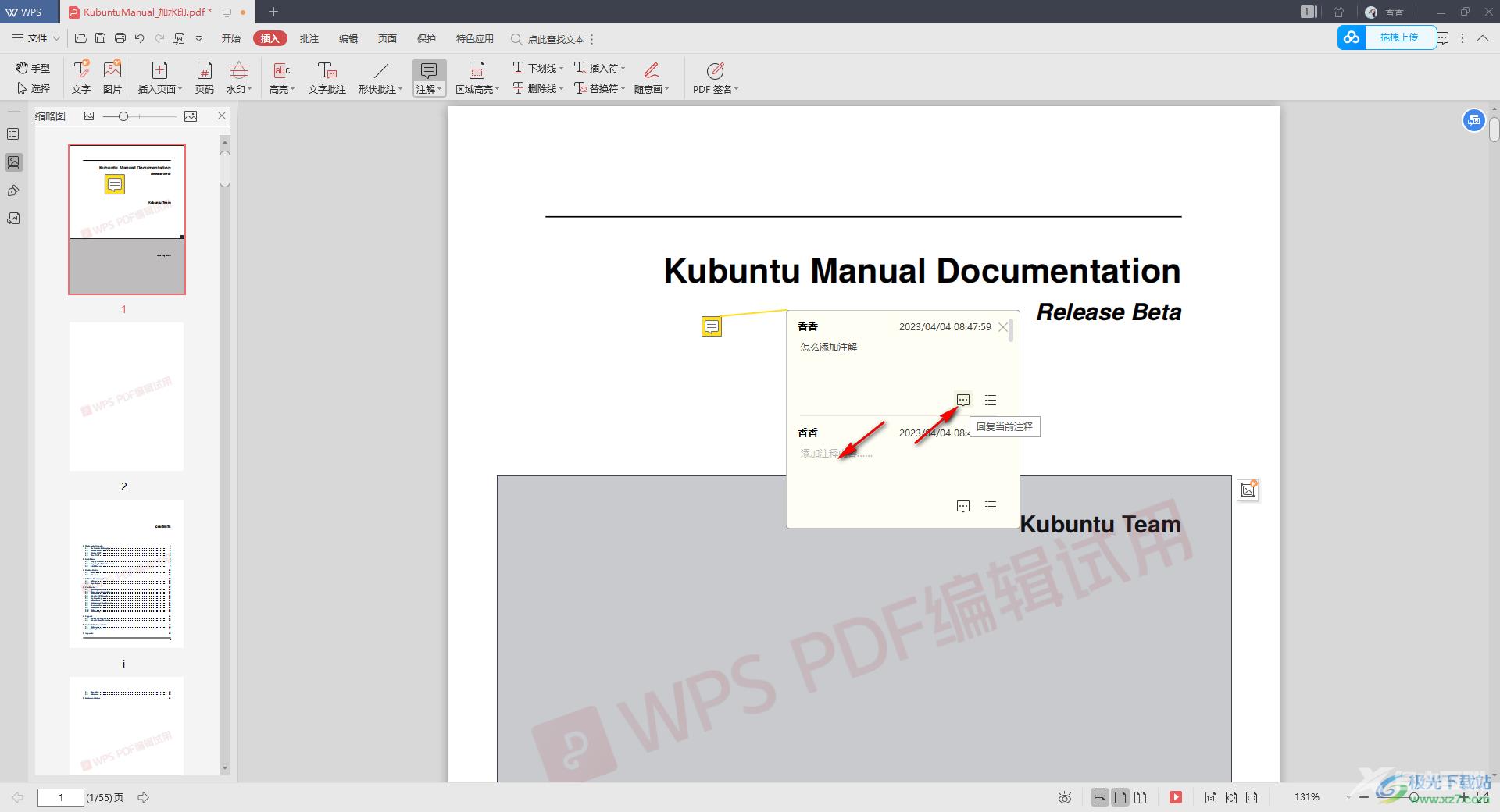Click the yellow note annotation icon on page
Screen dimensions: 1500x812
tap(711, 326)
